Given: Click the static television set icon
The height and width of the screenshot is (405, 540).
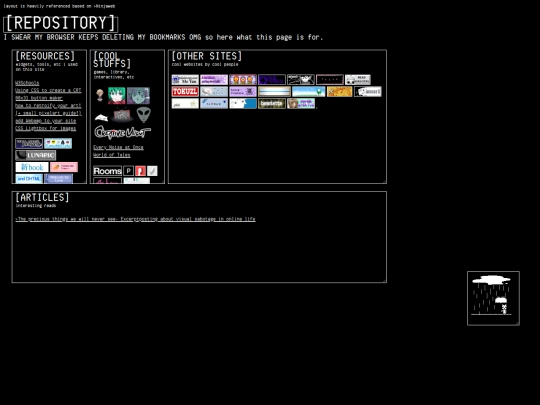Looking at the screenshot, I should coord(122,115).
